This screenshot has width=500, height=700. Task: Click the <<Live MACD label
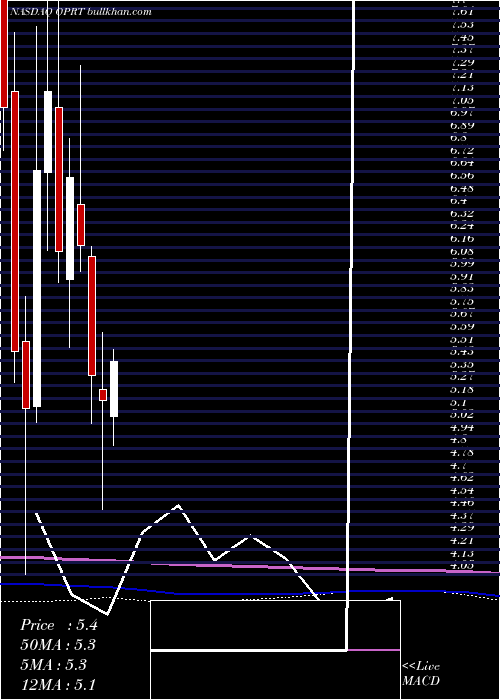(x=421, y=673)
